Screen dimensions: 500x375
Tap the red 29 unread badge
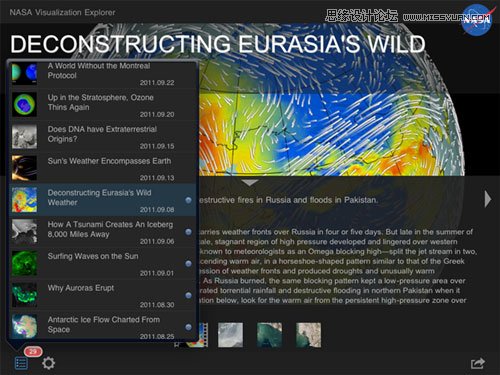tap(33, 351)
